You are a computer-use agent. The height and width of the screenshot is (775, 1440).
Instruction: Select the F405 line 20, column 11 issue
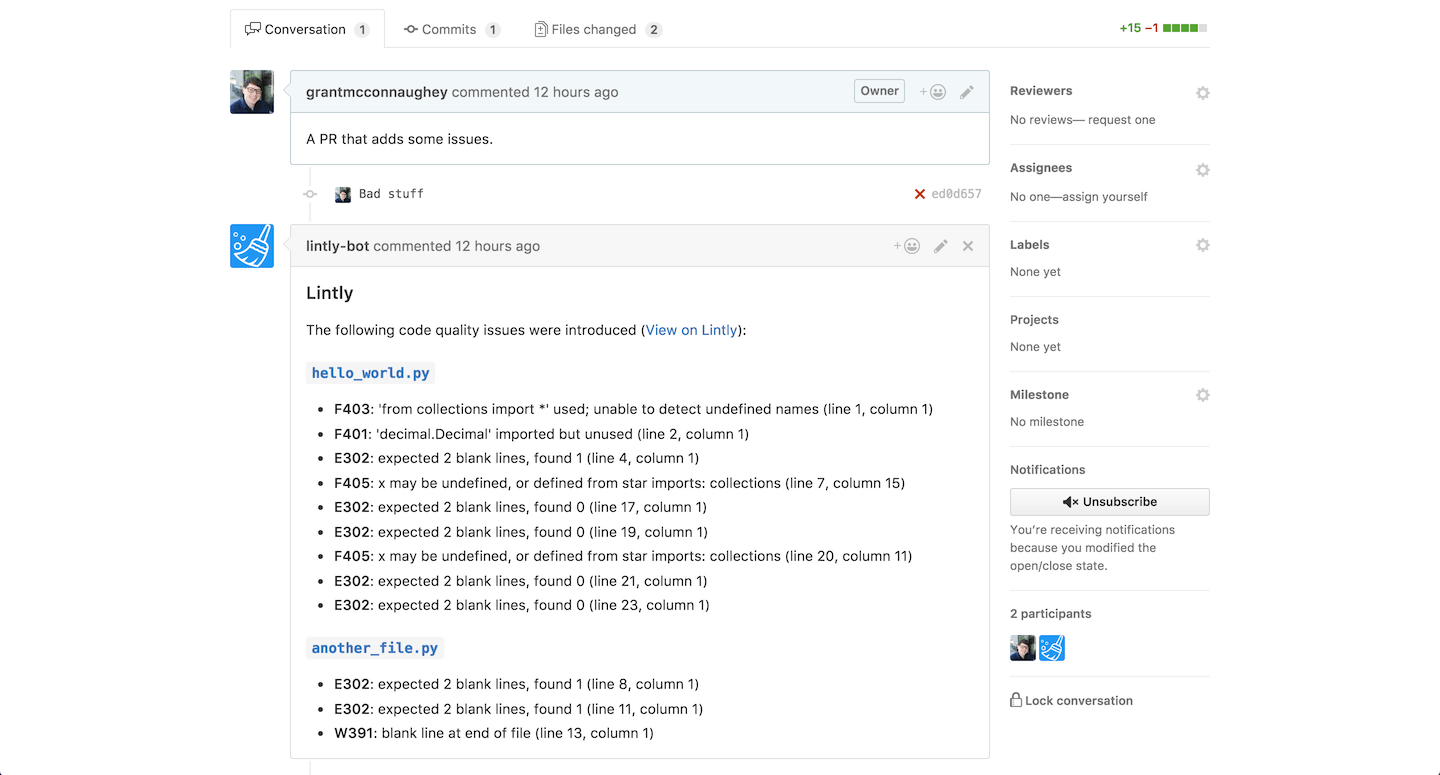[623, 556]
